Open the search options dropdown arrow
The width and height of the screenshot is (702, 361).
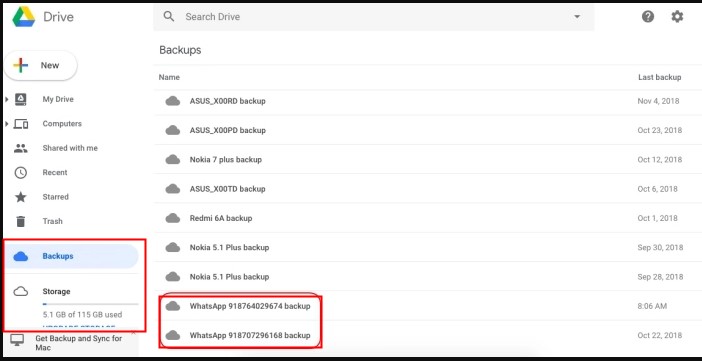[577, 17]
